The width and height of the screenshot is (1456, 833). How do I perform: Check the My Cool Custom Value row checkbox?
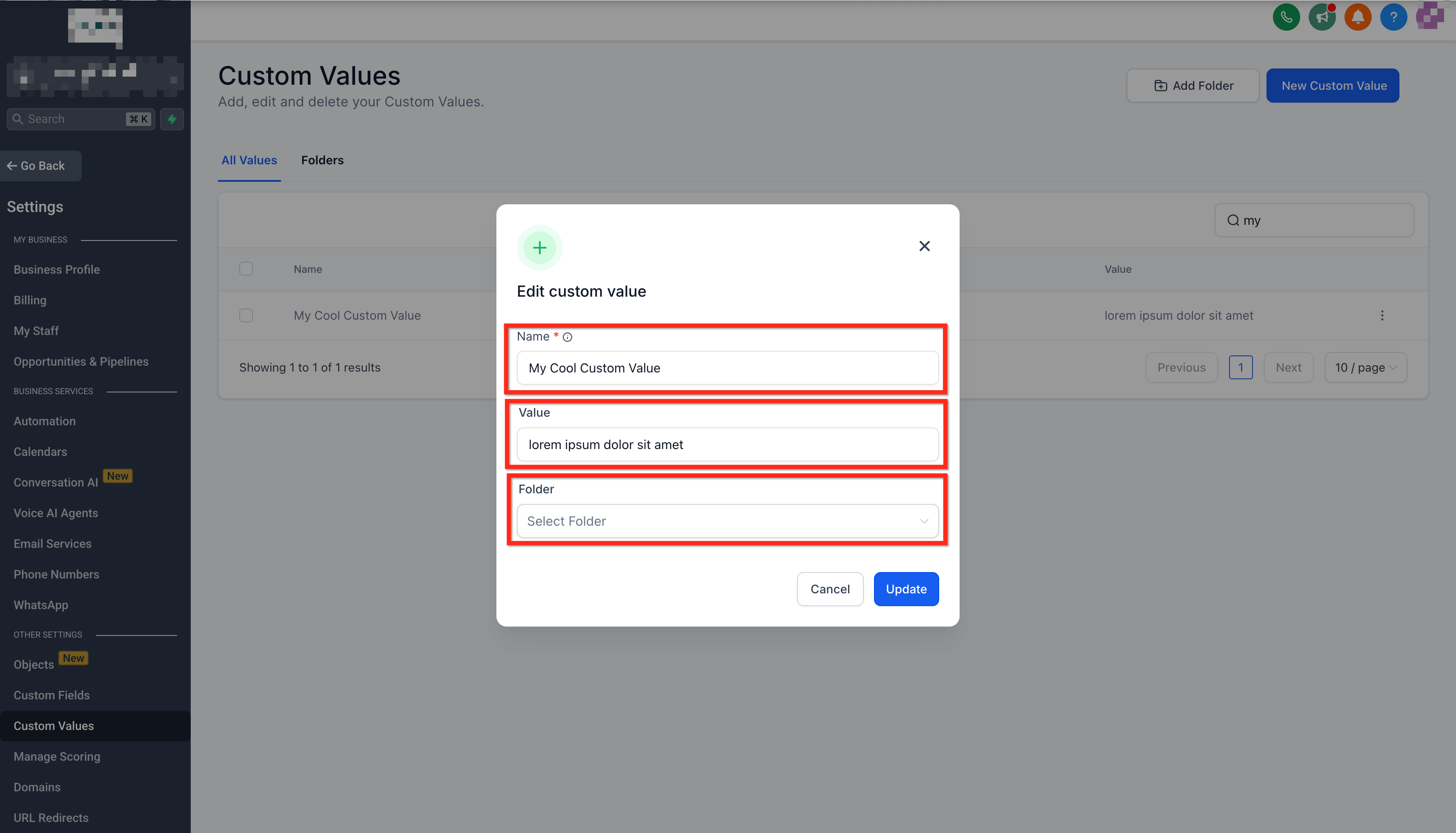click(246, 315)
